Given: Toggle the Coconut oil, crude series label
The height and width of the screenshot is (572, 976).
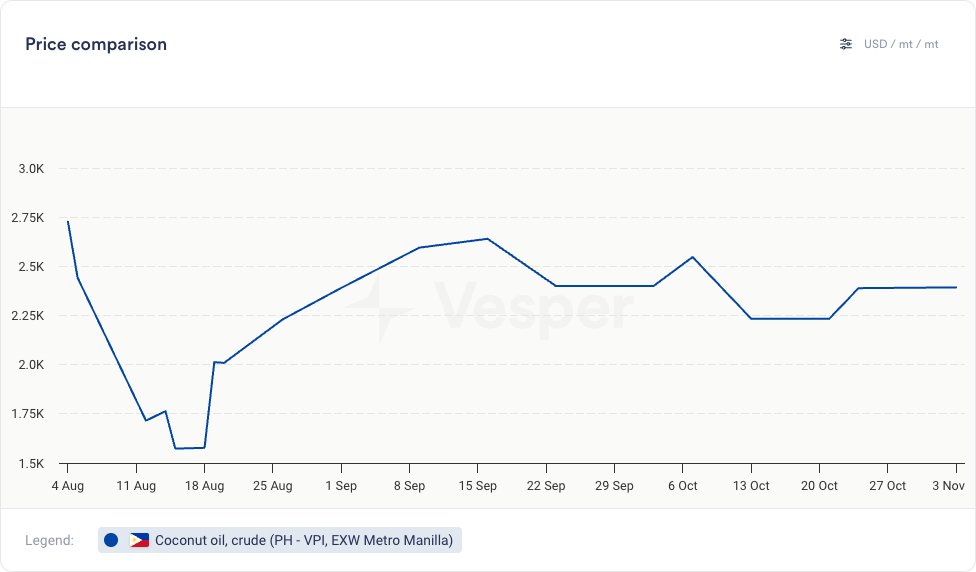Looking at the screenshot, I should (304, 540).
